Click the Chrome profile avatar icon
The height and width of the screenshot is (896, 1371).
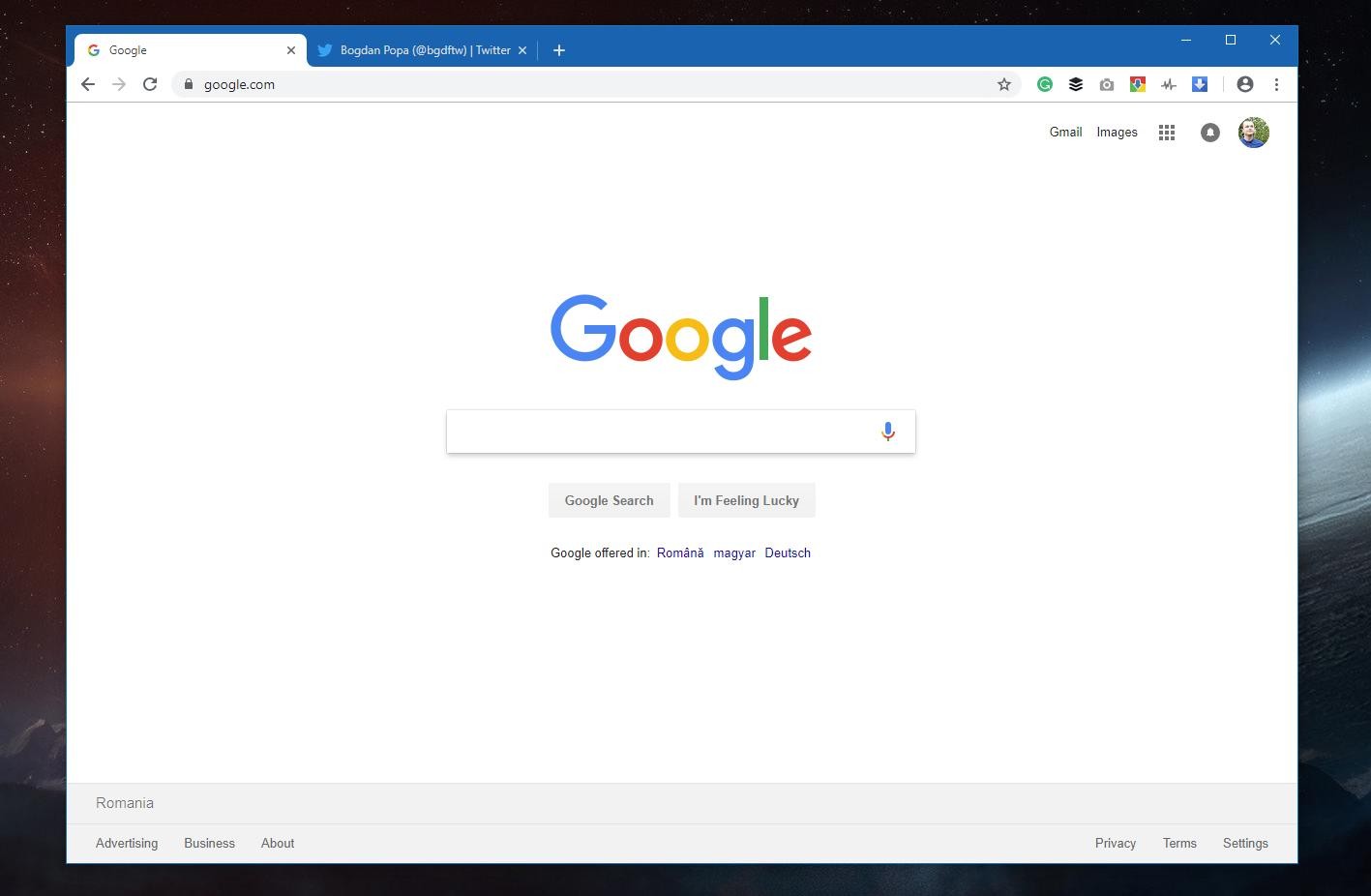pos(1244,84)
